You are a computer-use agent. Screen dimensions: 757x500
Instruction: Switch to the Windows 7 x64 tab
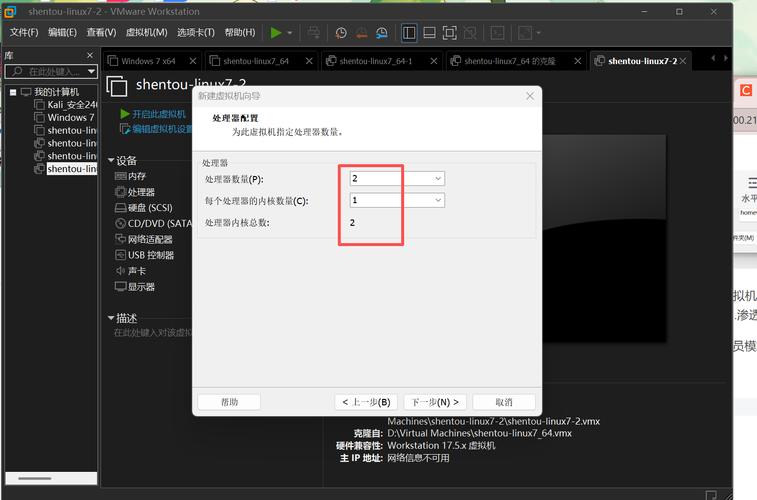(x=148, y=61)
